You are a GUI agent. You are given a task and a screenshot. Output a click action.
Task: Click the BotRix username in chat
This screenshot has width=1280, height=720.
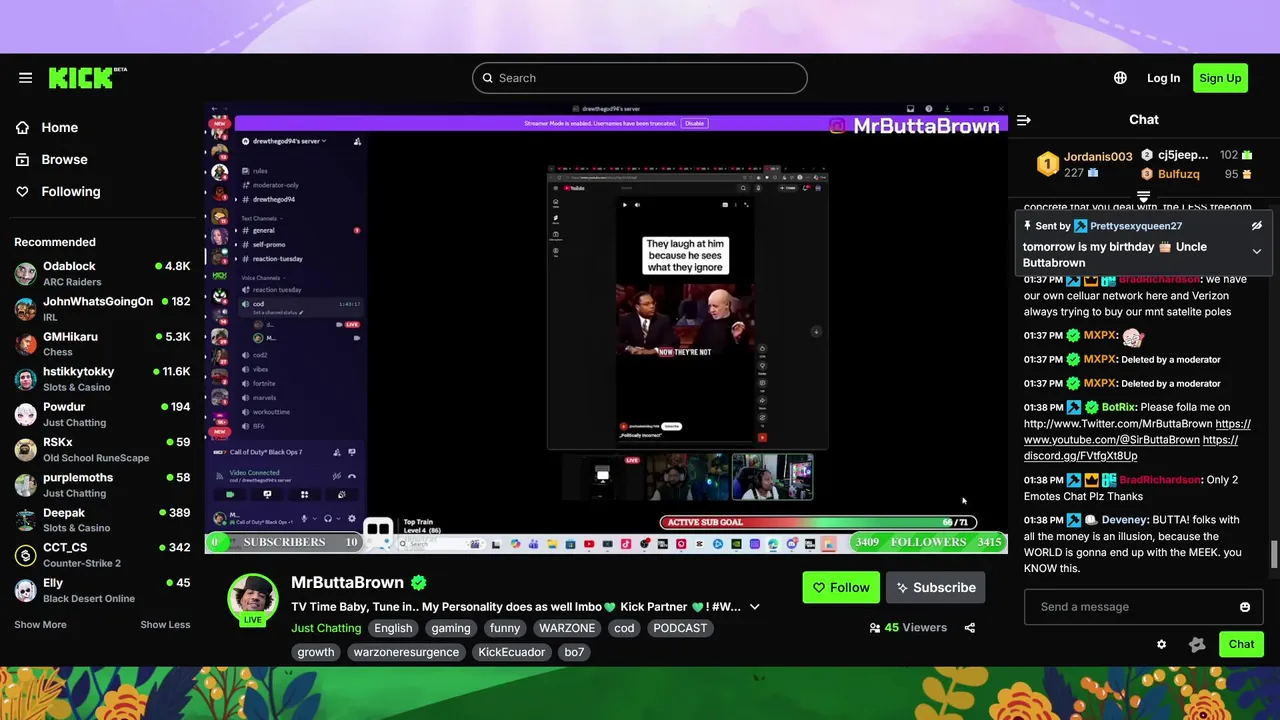(x=1118, y=408)
